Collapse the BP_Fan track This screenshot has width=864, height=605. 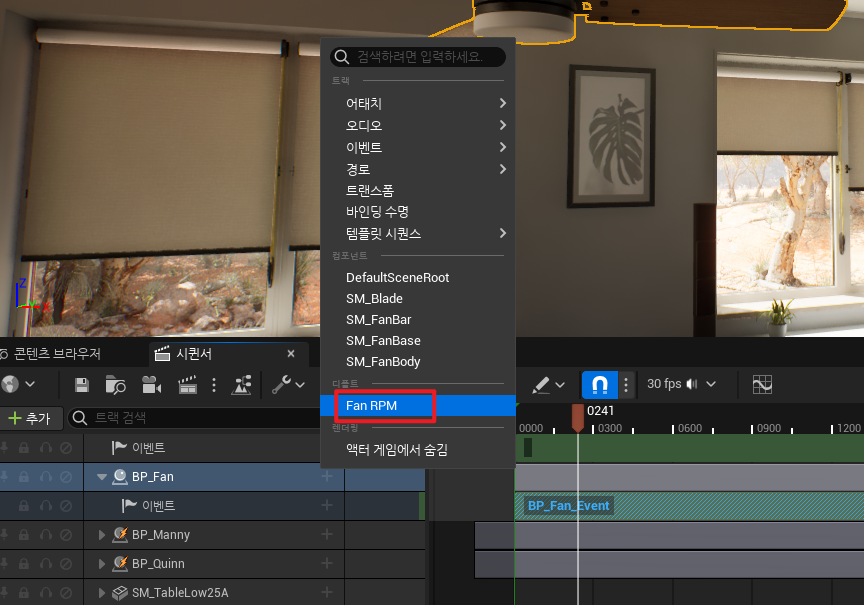102,477
